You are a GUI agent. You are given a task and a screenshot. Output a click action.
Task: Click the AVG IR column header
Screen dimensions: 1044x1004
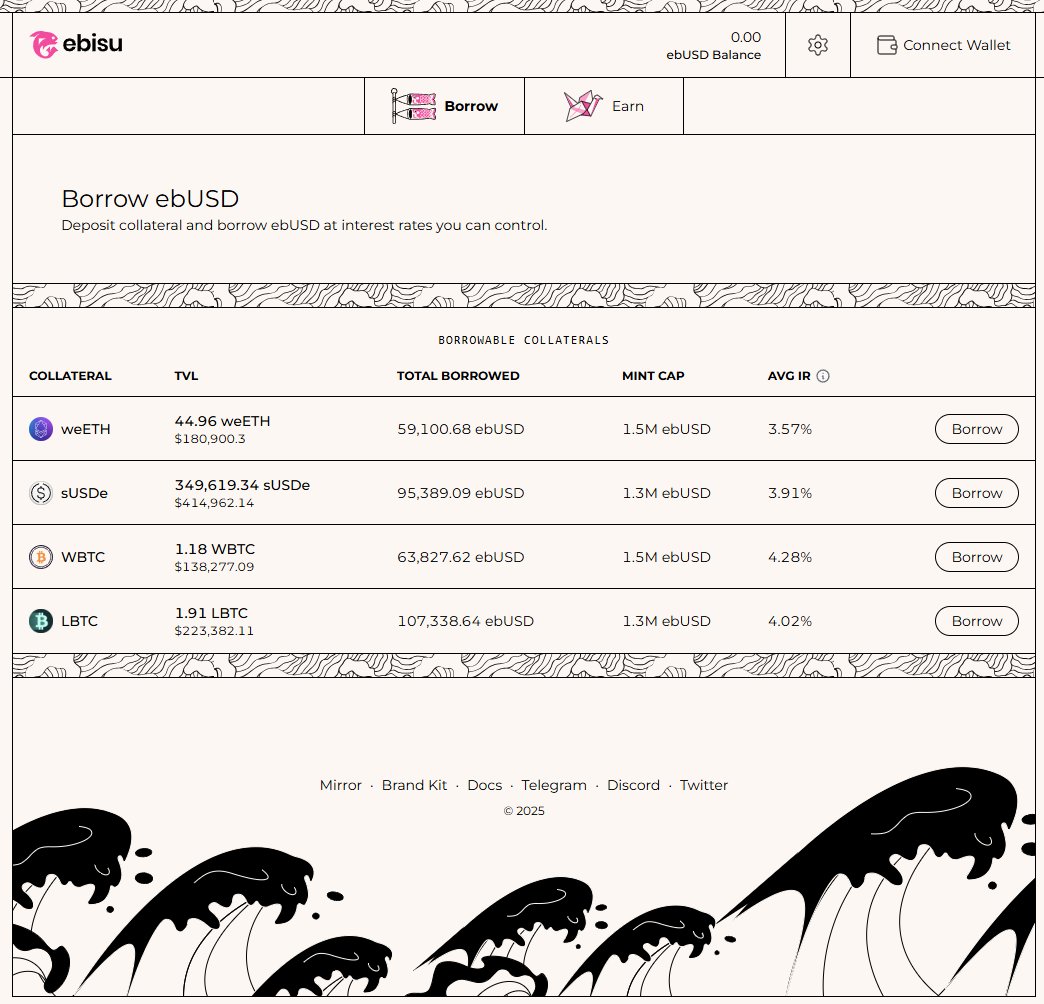789,376
